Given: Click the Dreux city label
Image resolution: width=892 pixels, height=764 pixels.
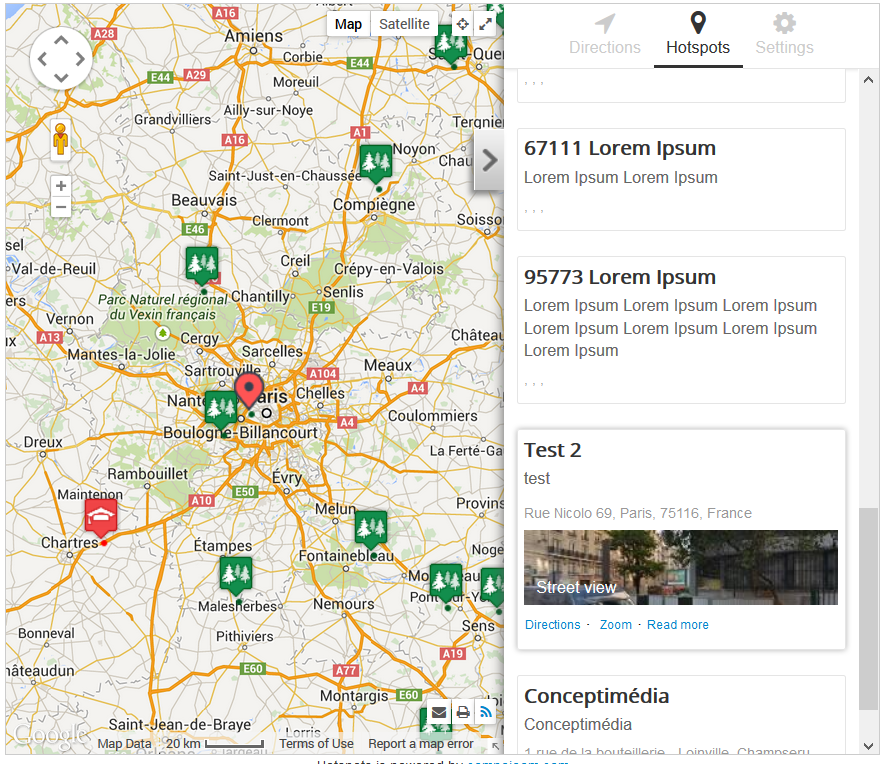Looking at the screenshot, I should (43, 442).
